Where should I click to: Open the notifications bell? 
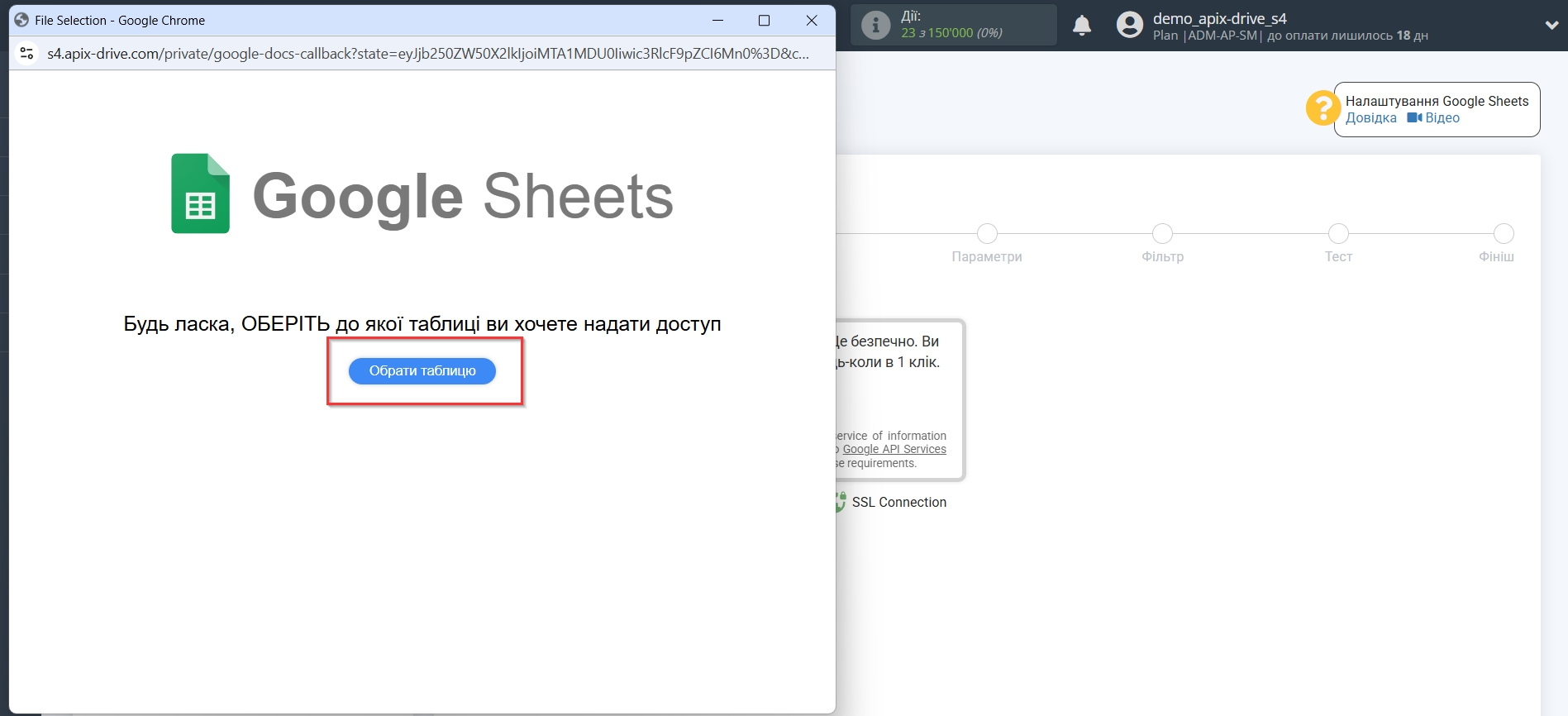[1082, 26]
